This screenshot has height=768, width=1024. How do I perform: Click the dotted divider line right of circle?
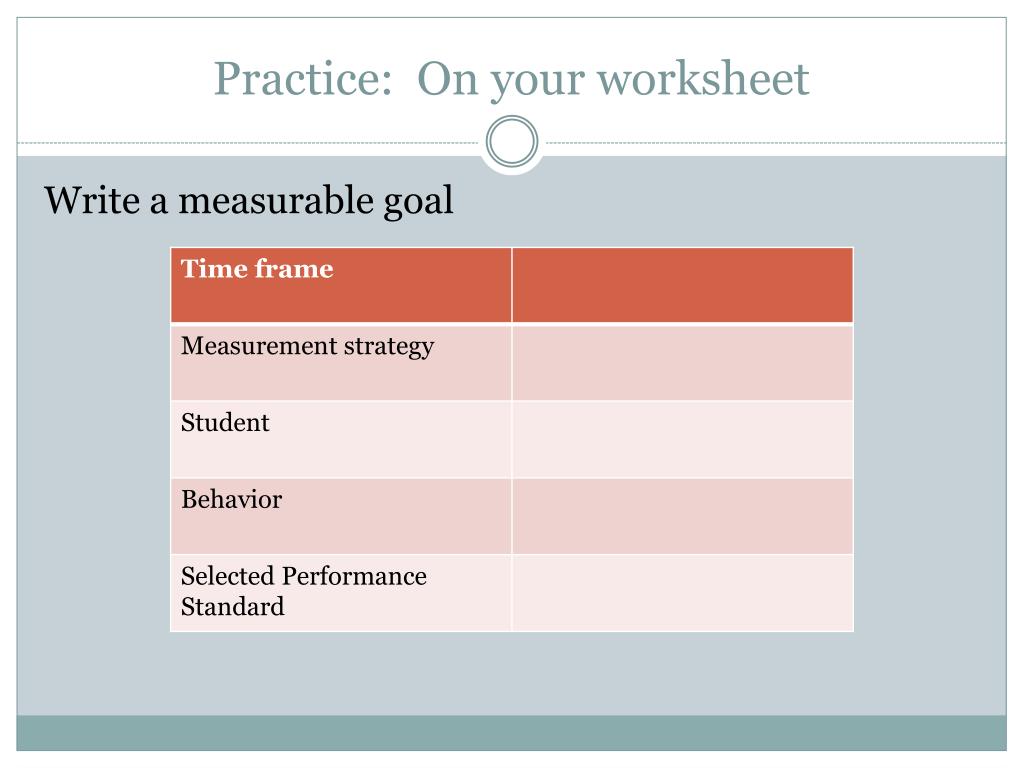coord(776,142)
